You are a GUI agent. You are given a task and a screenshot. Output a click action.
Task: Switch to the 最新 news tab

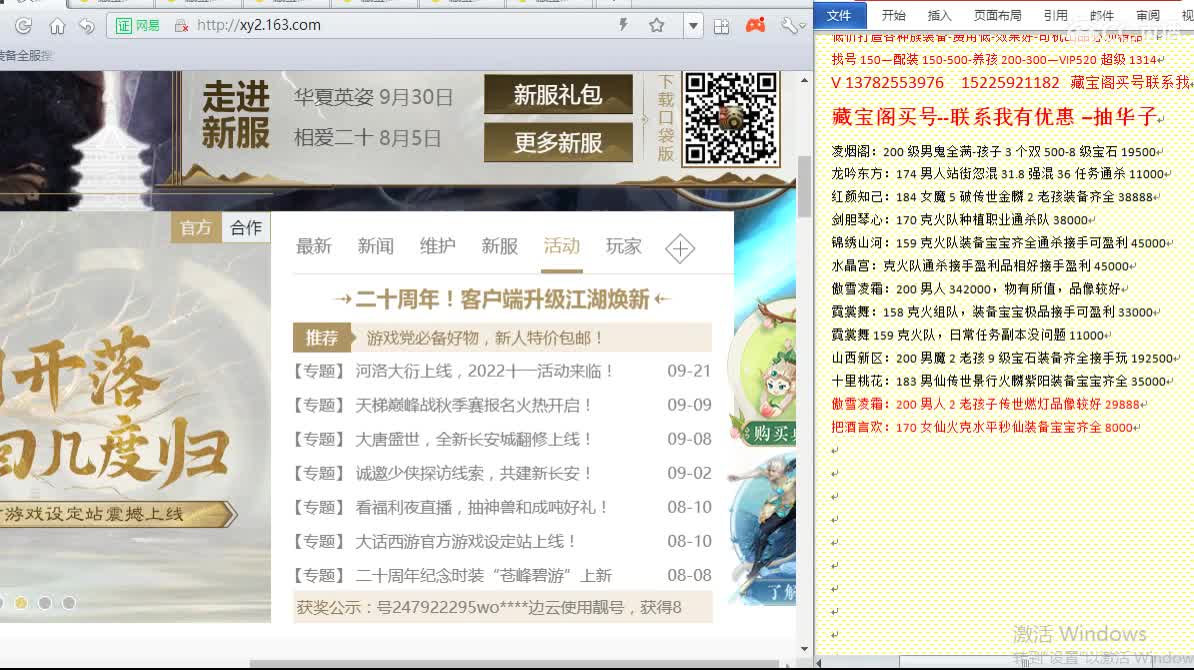click(x=314, y=246)
